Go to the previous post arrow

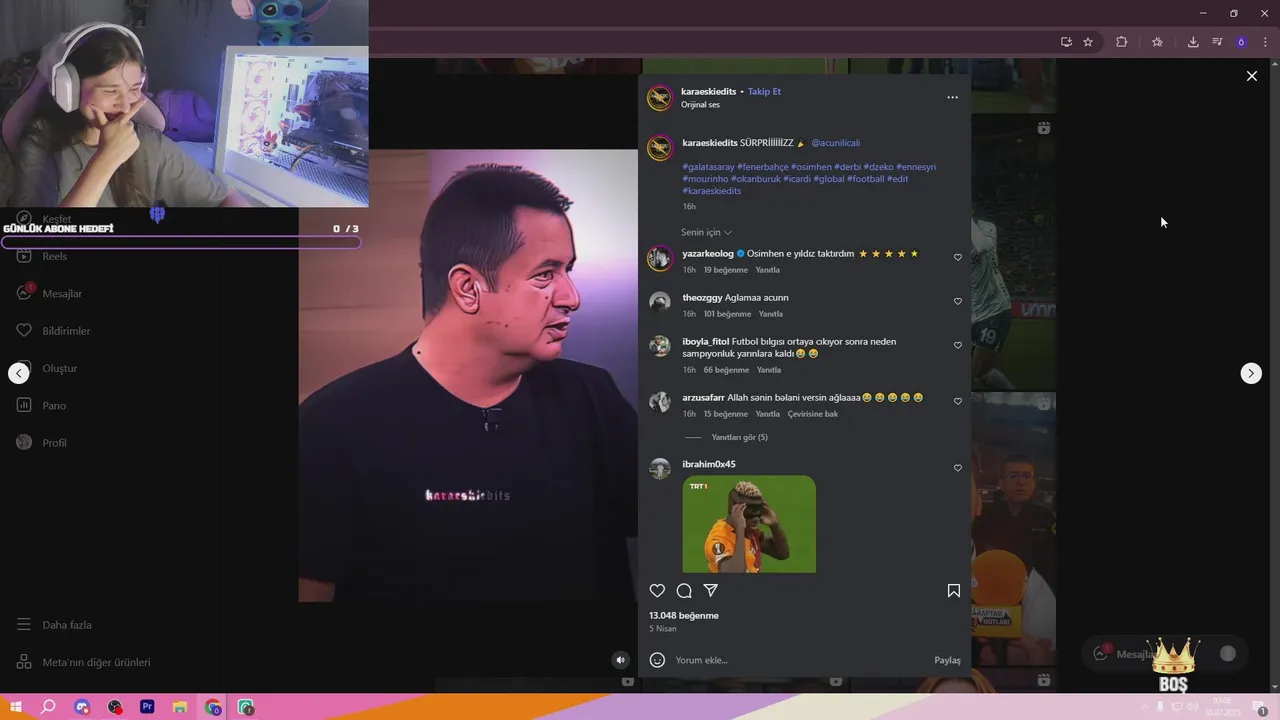click(x=19, y=373)
